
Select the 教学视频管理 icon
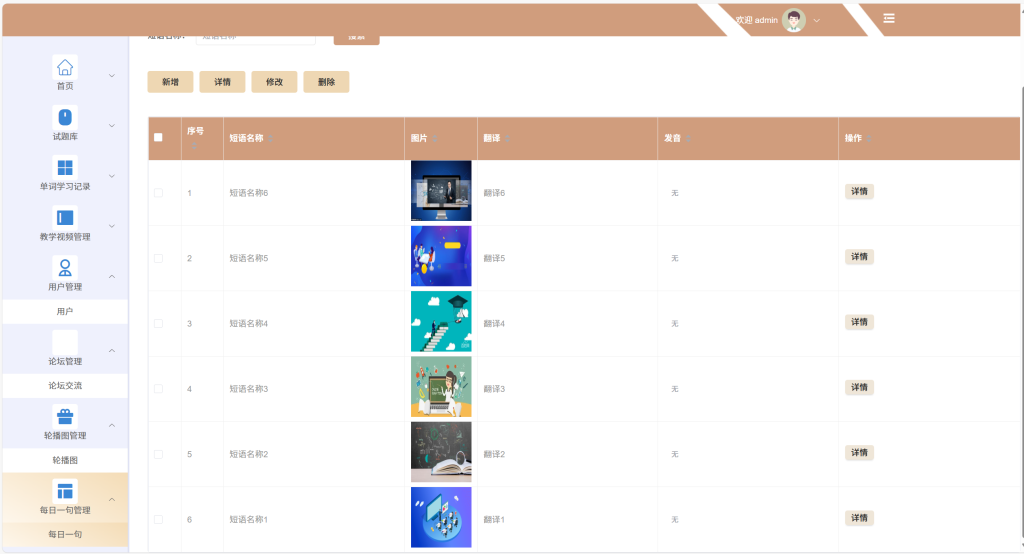(x=65, y=218)
